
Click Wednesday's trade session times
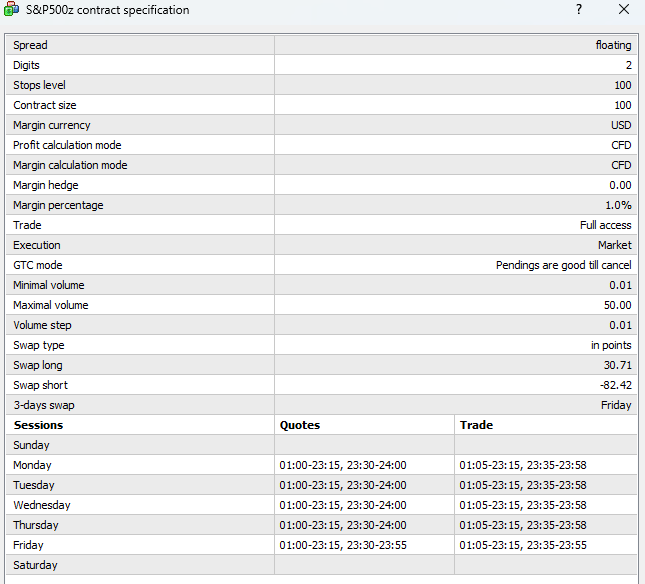point(523,505)
